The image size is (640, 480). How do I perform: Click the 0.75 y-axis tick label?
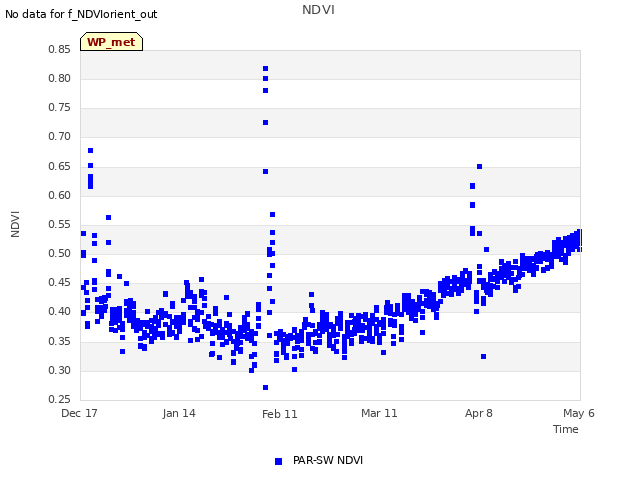(x=60, y=107)
